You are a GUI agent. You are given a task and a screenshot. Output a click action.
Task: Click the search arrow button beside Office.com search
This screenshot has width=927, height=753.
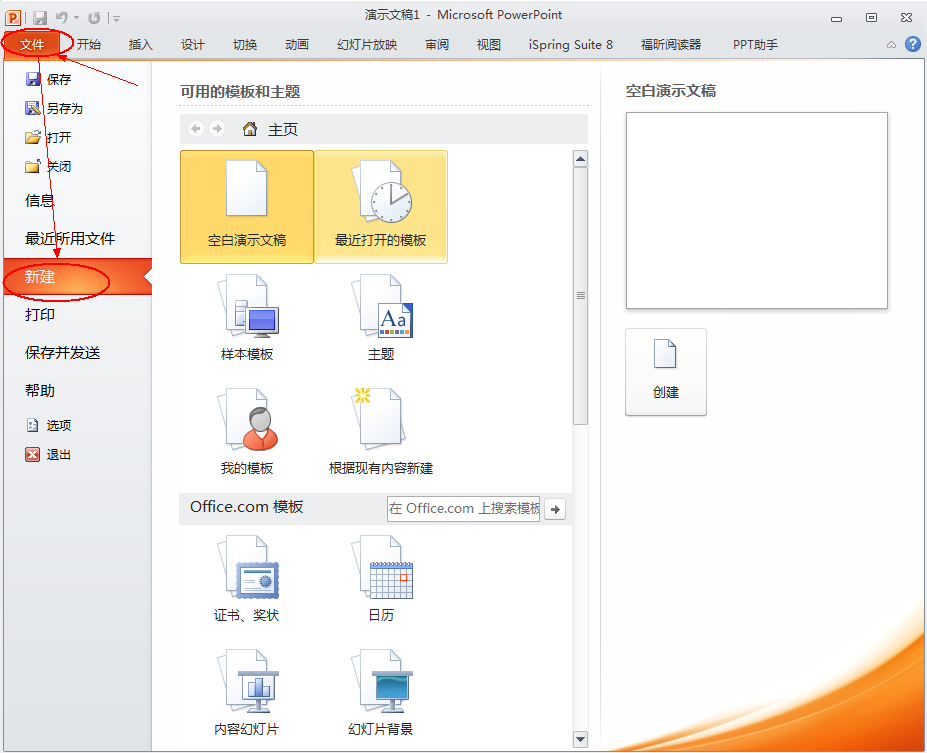point(555,509)
